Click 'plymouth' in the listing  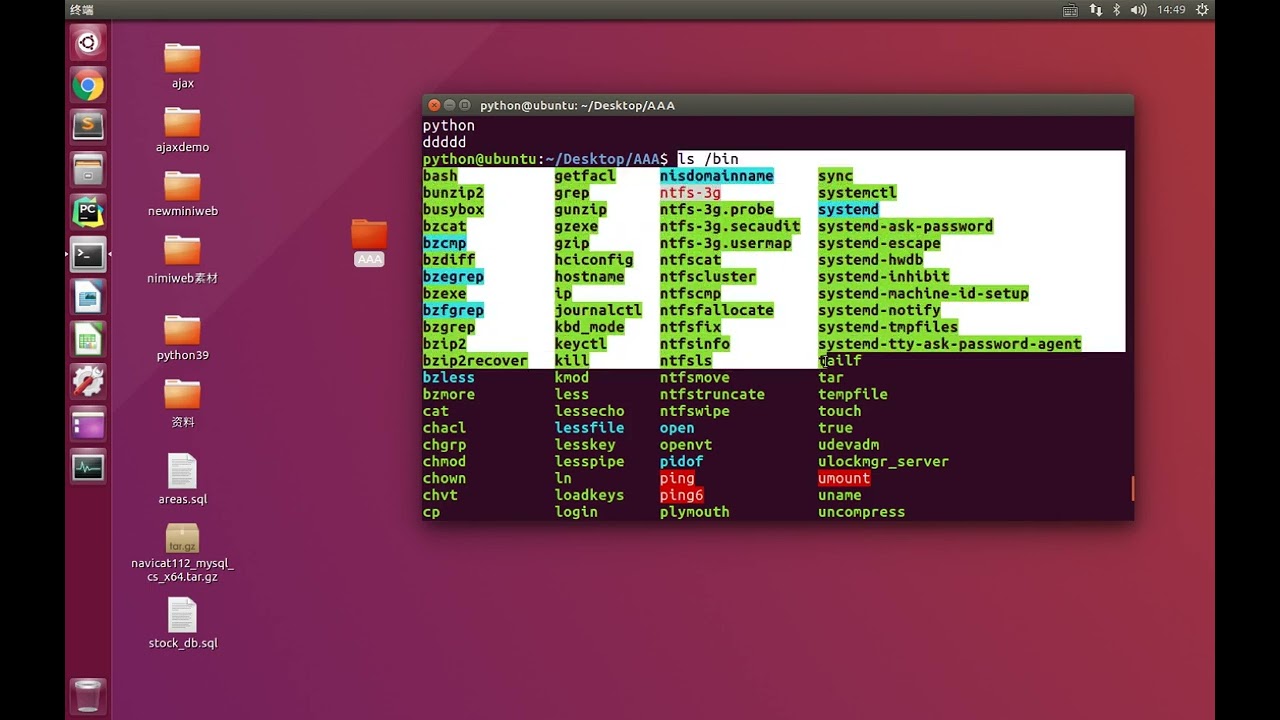(695, 512)
